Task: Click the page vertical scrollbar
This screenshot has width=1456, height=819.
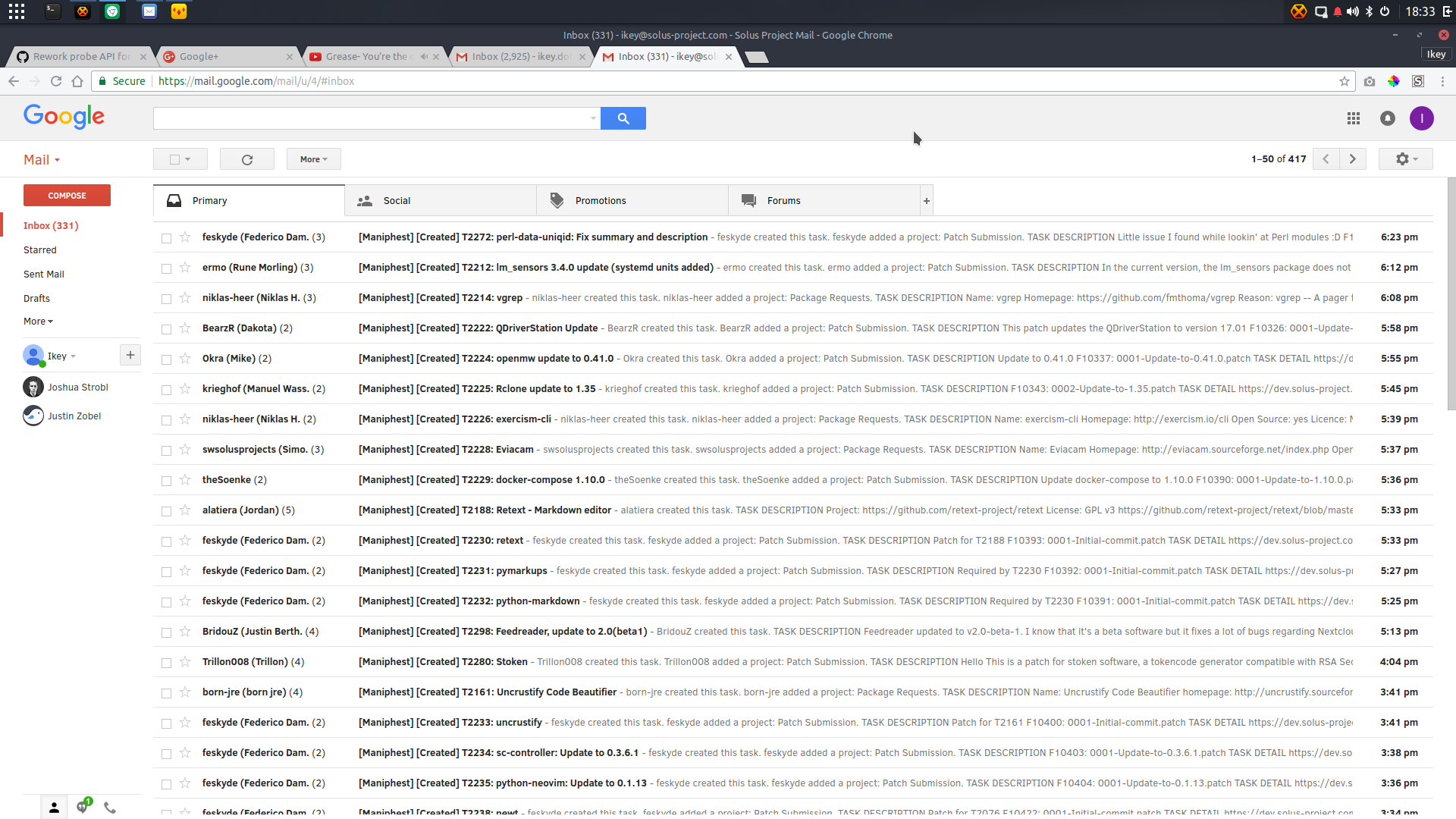Action: click(x=1451, y=294)
